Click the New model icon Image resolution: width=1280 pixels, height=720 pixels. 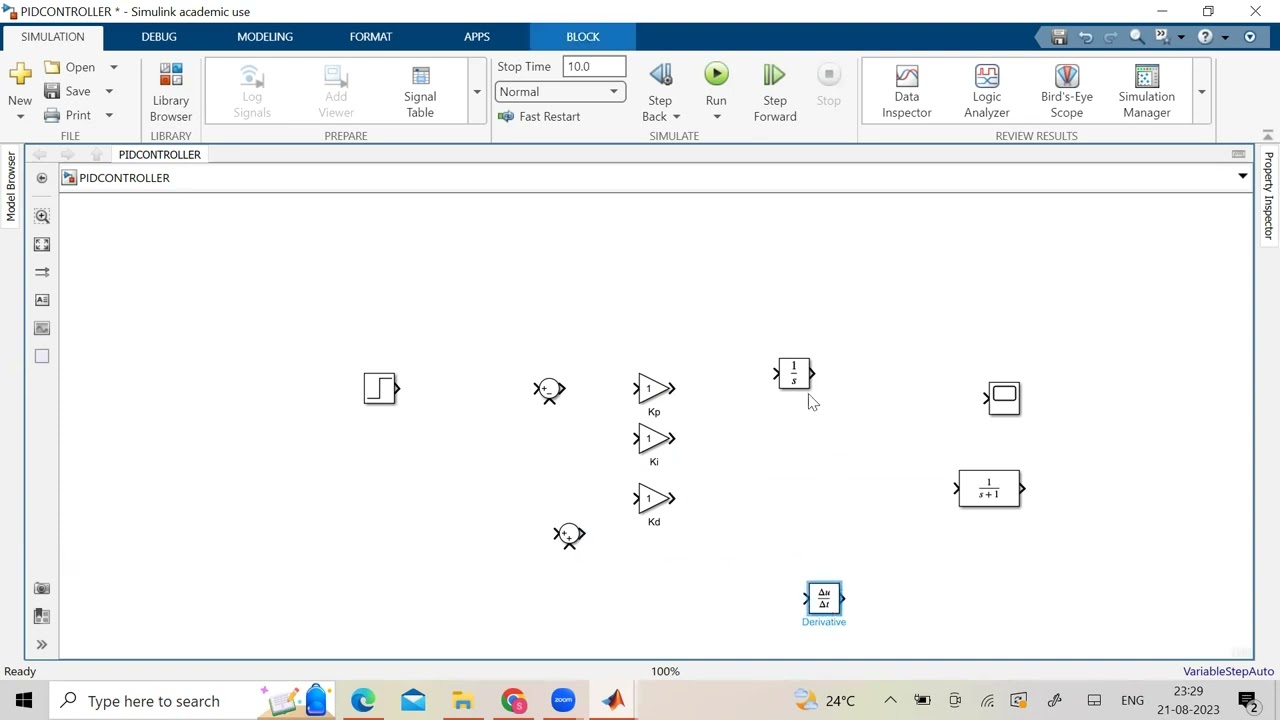[19, 75]
